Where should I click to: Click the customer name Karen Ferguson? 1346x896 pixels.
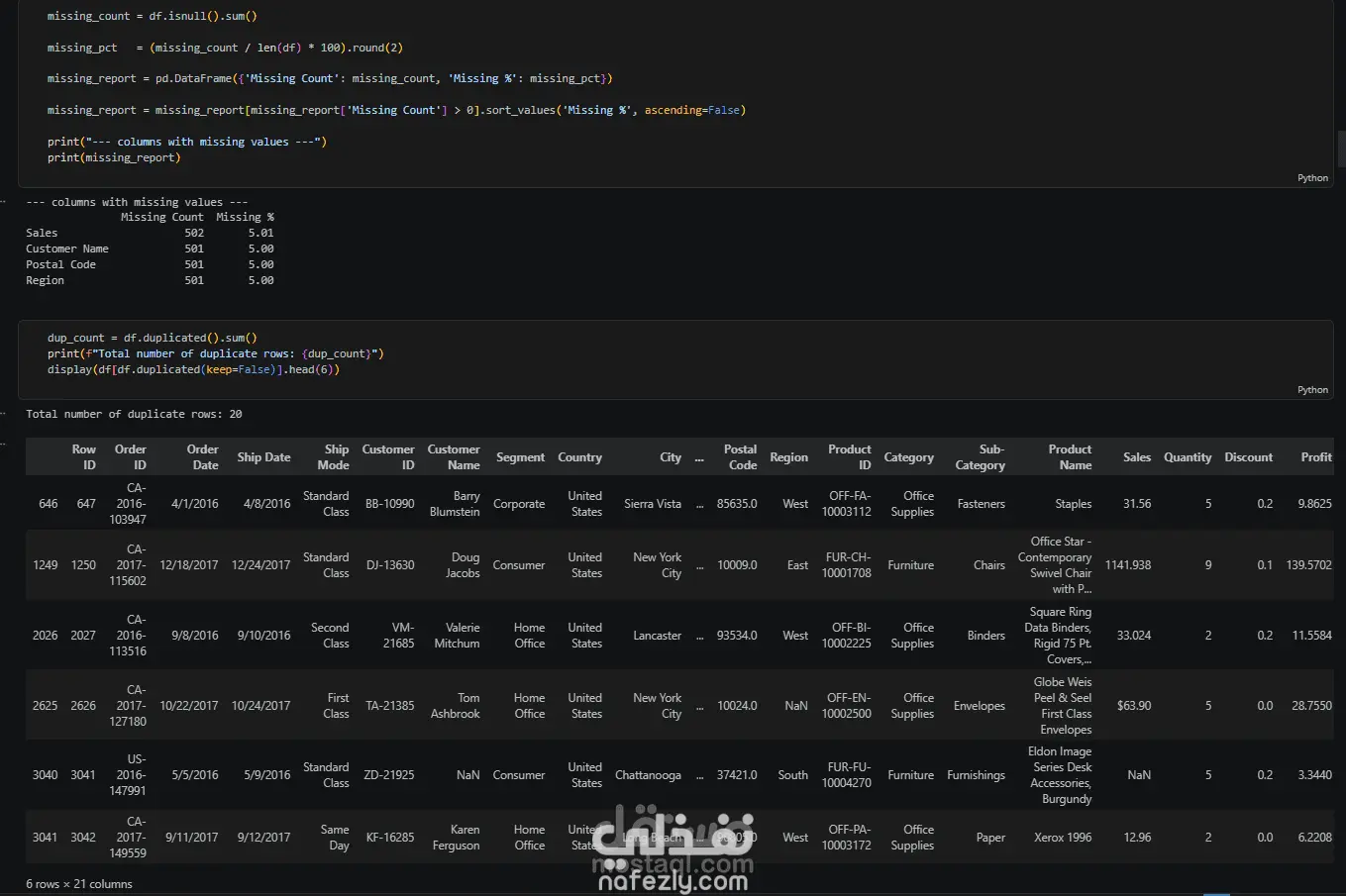456,838
